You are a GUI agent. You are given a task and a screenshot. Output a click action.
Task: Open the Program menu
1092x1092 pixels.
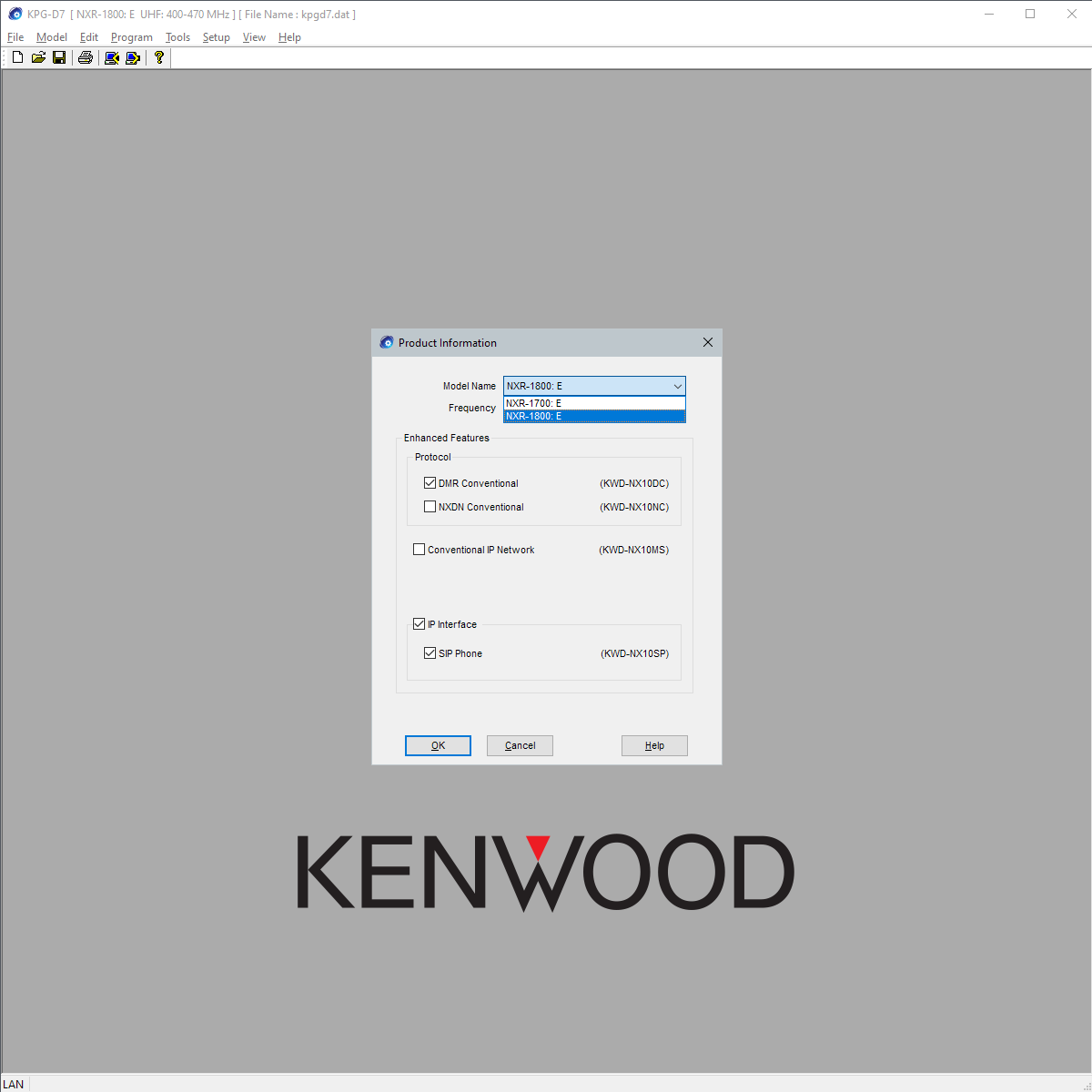(x=131, y=37)
